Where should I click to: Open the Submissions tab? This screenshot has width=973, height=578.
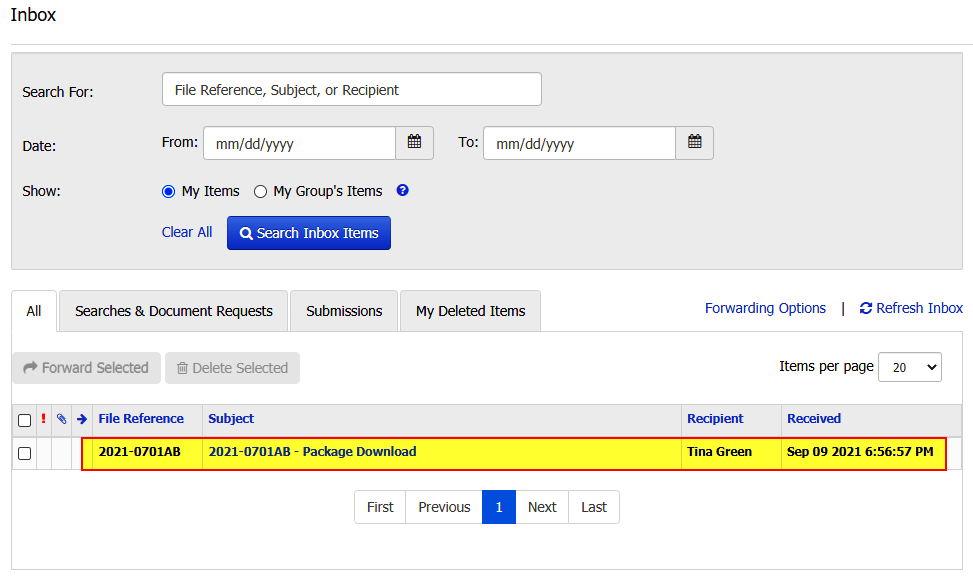pos(344,311)
